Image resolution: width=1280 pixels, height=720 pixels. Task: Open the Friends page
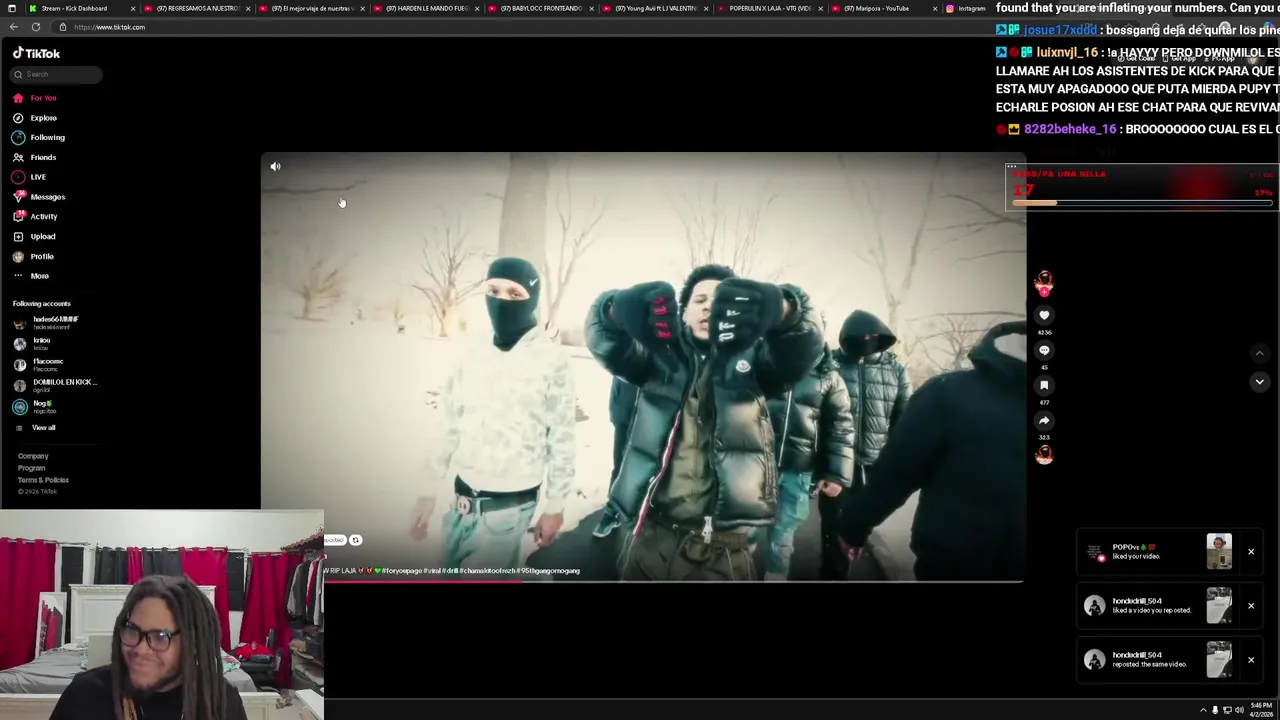click(x=35, y=157)
